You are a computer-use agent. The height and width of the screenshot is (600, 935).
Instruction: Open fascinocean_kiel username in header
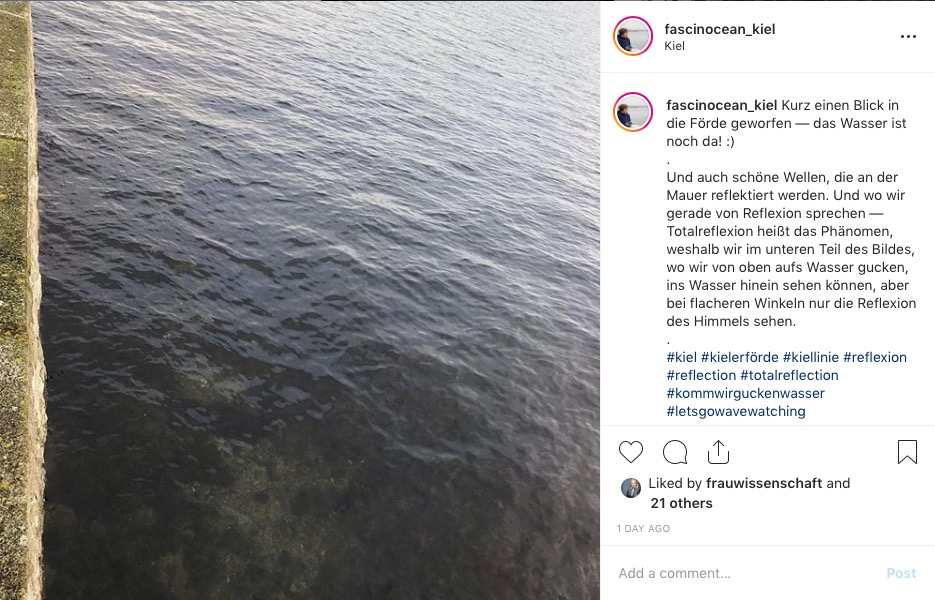[720, 29]
